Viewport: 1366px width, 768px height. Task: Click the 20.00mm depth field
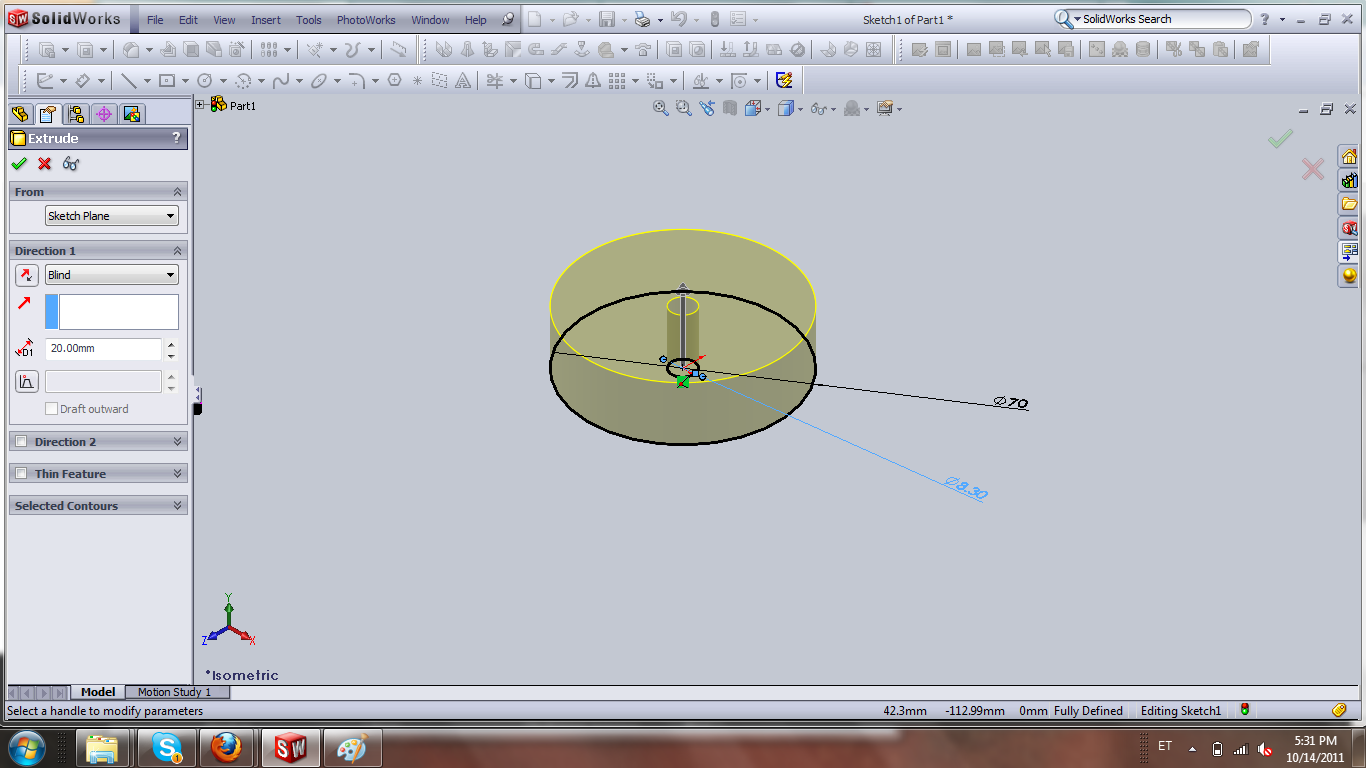pos(103,349)
